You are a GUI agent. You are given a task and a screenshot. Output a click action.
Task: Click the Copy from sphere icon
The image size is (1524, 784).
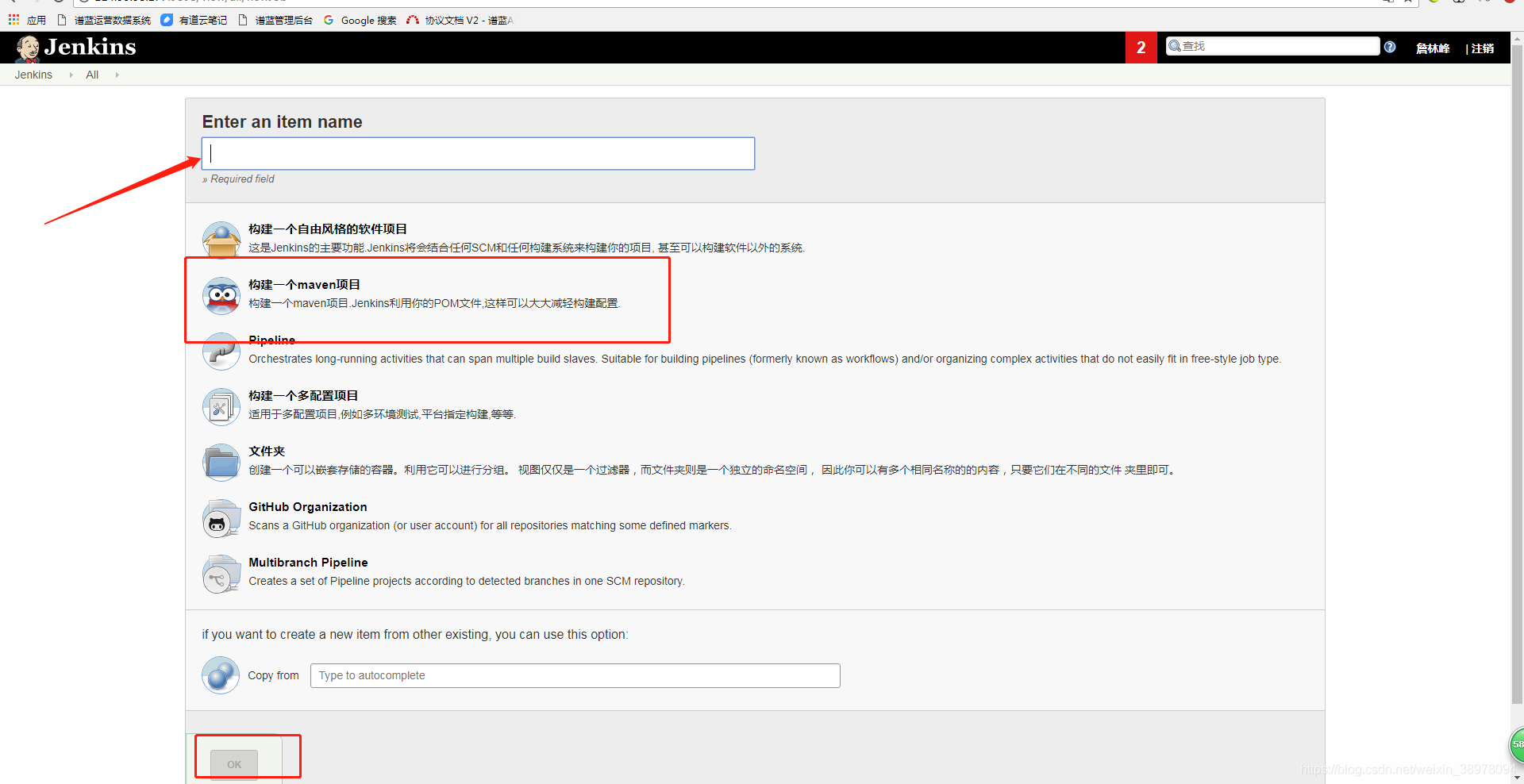pyautogui.click(x=221, y=675)
